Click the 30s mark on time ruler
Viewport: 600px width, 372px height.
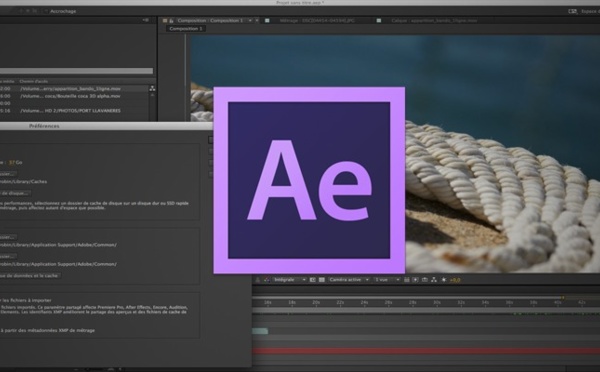point(437,302)
